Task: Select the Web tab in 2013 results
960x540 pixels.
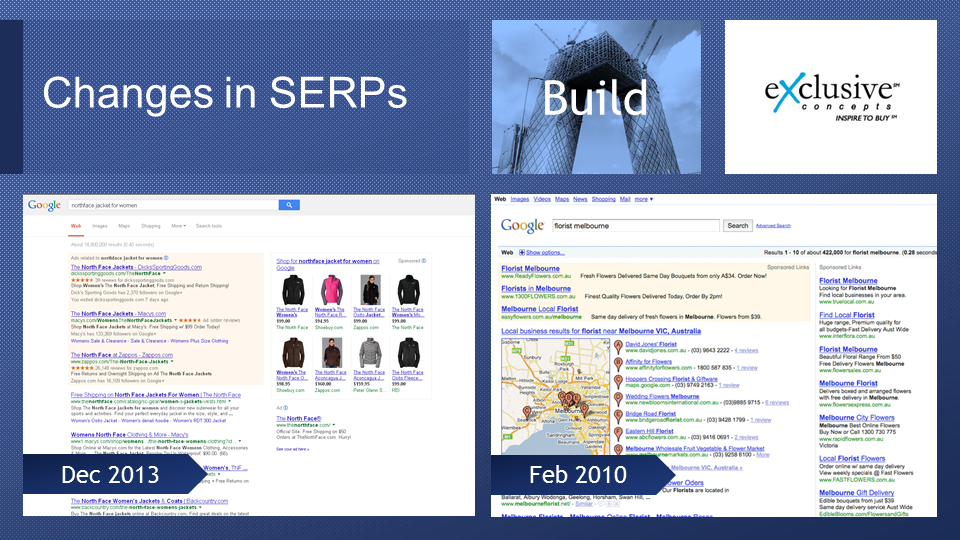Action: (x=76, y=226)
